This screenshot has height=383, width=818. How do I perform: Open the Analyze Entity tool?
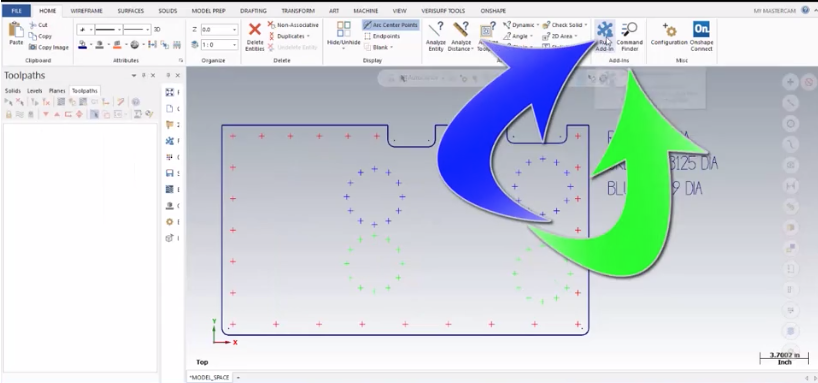pyautogui.click(x=436, y=36)
